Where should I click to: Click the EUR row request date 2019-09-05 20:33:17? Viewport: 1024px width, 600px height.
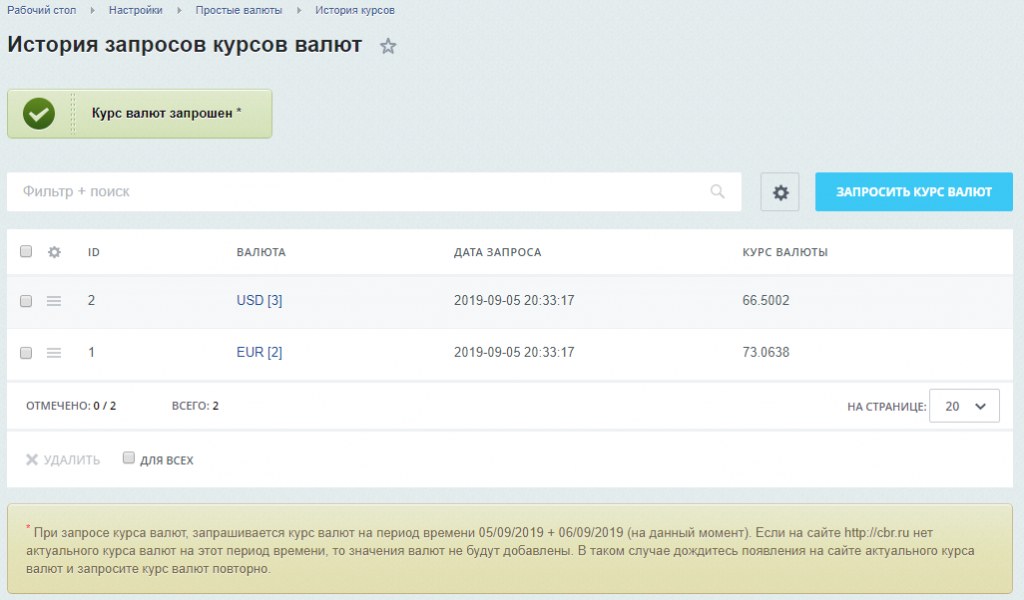(514, 352)
